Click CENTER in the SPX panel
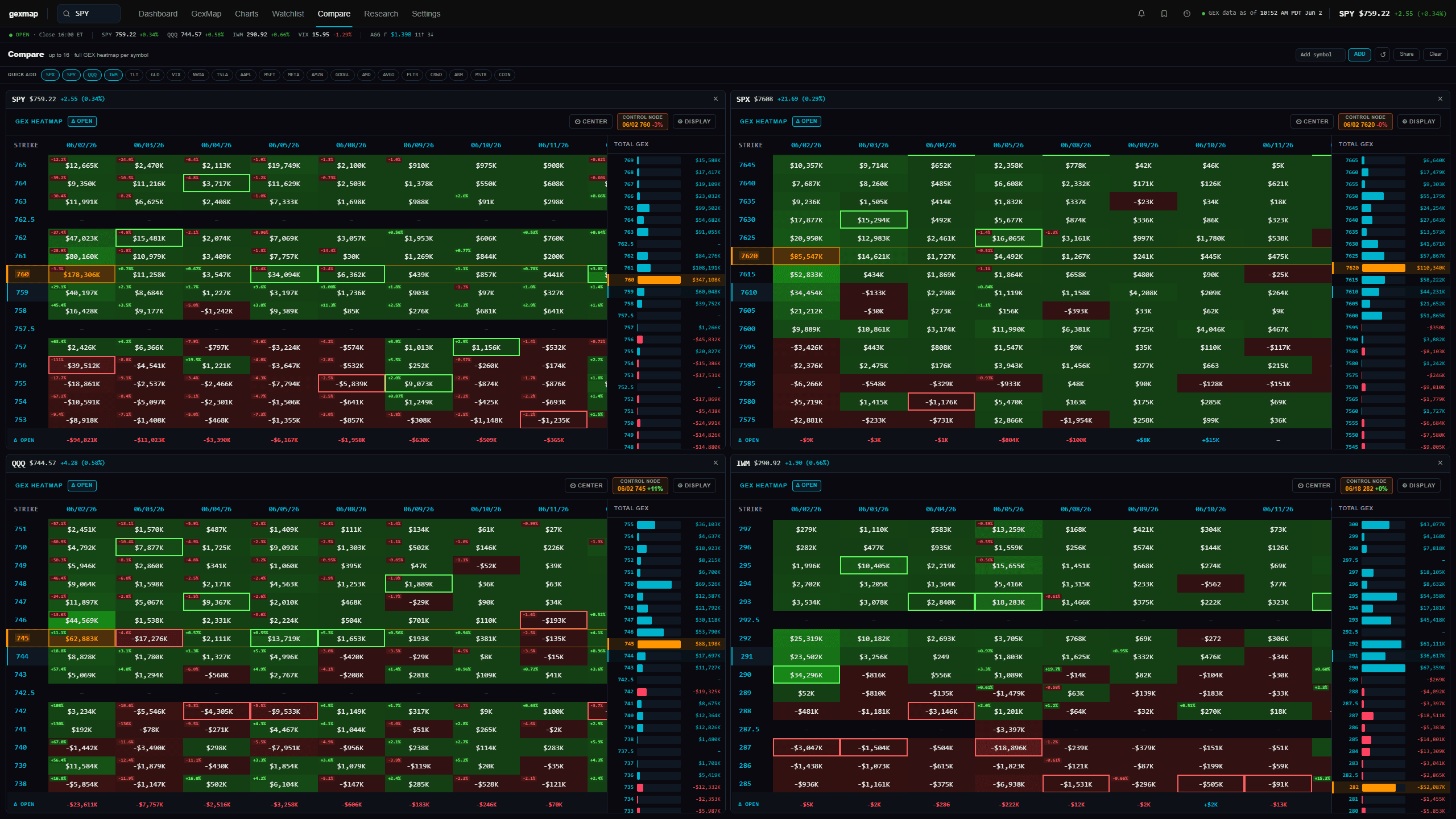 coord(1312,121)
